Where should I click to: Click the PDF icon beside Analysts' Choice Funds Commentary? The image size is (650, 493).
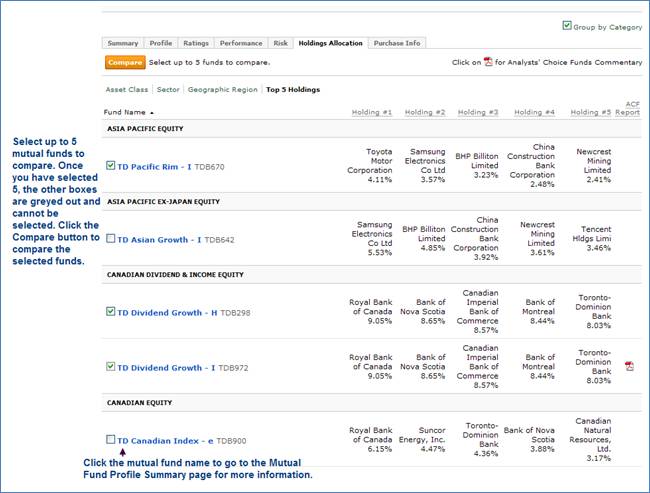click(488, 62)
